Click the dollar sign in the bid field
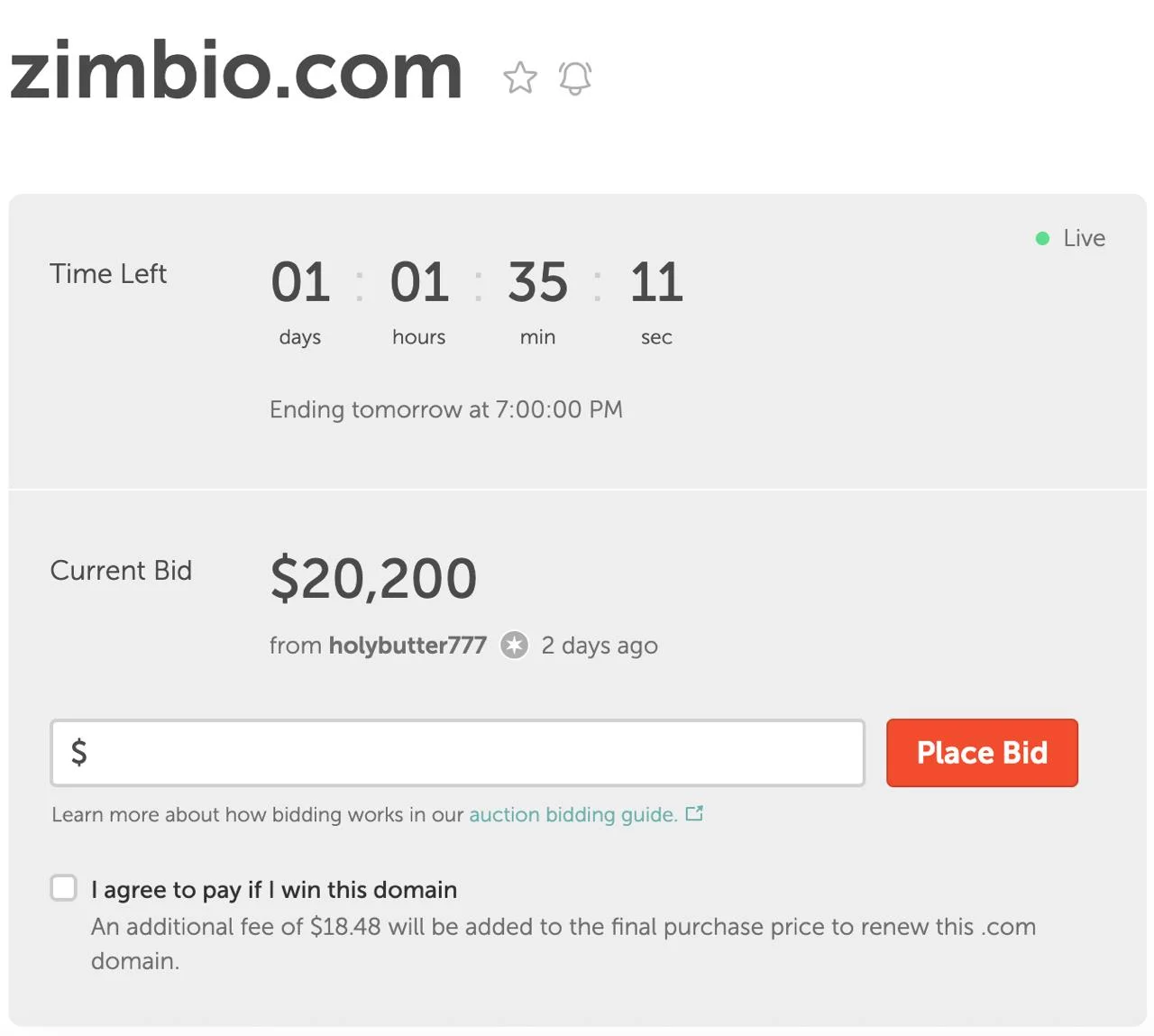Image resolution: width=1154 pixels, height=1036 pixels. 79,752
